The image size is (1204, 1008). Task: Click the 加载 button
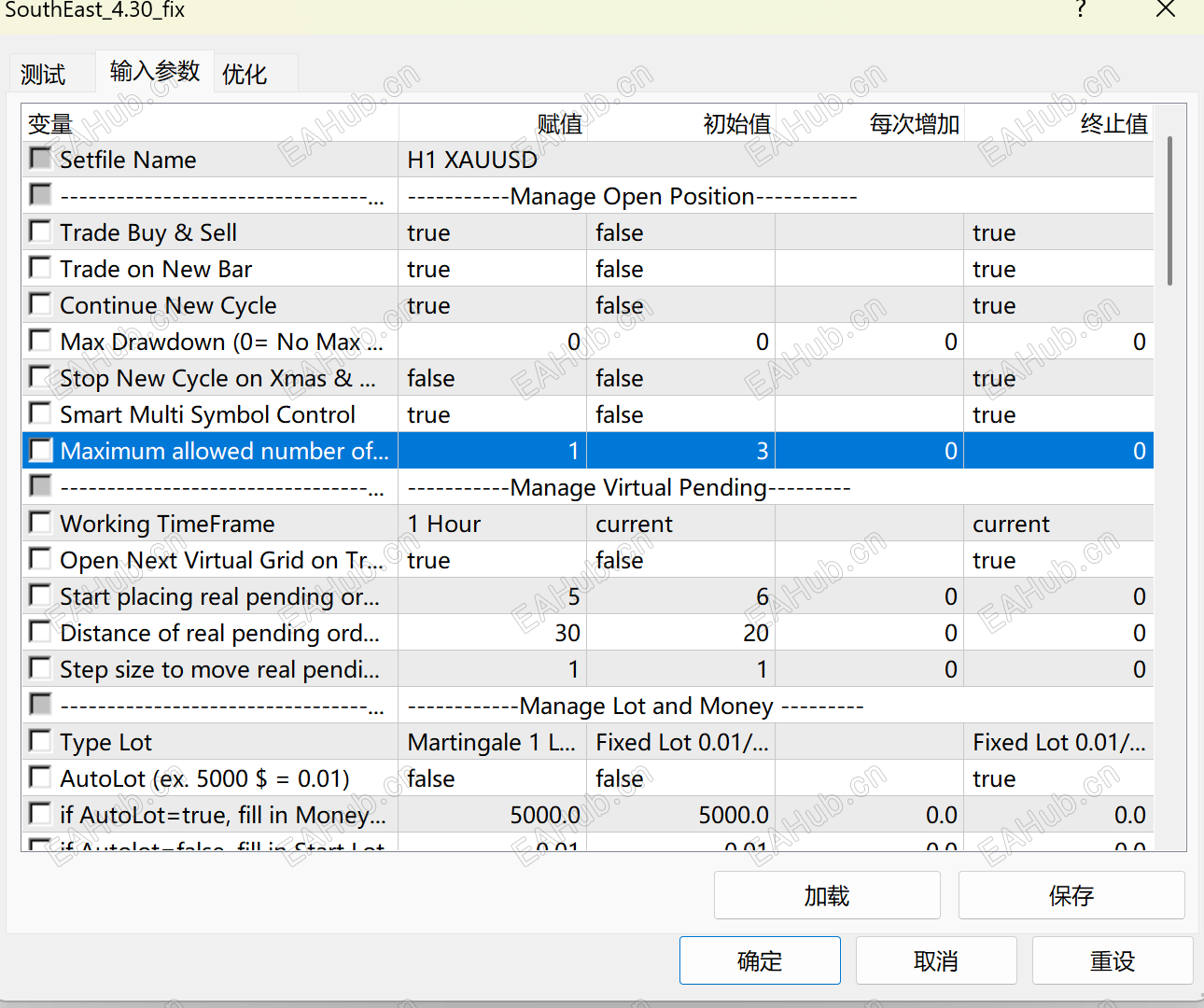tap(827, 896)
